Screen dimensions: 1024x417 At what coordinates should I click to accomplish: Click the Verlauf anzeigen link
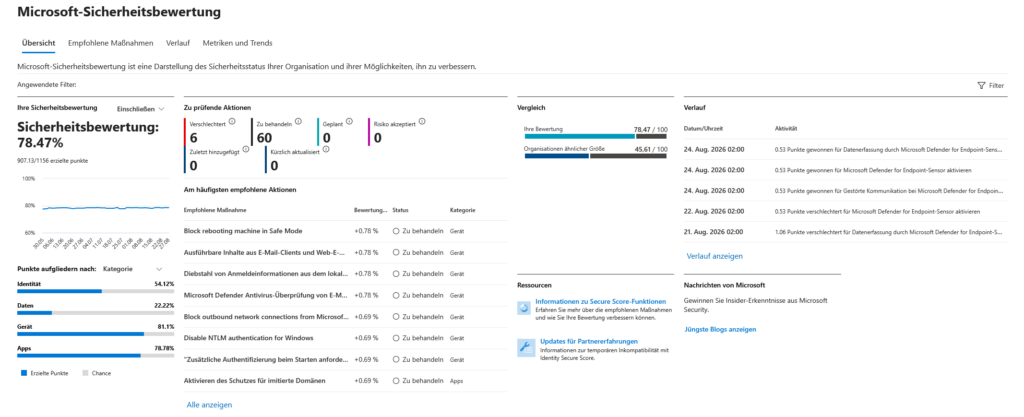coord(714,256)
